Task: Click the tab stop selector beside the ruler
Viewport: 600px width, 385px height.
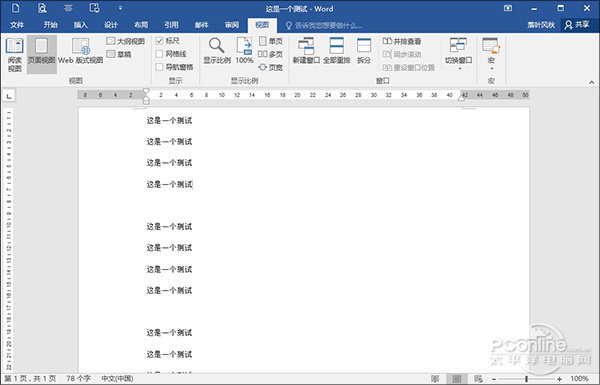Action: click(x=9, y=95)
